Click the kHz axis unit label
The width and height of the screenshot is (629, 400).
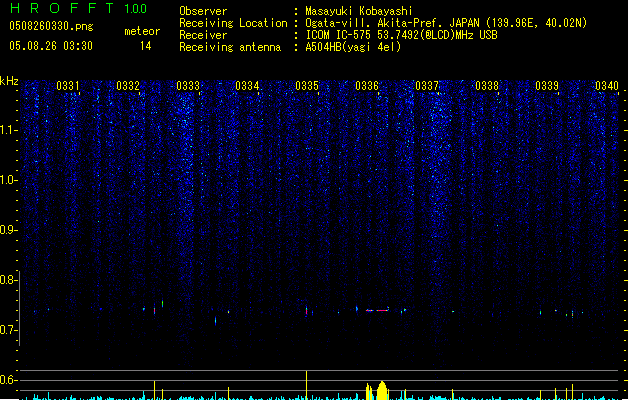tap(9, 81)
